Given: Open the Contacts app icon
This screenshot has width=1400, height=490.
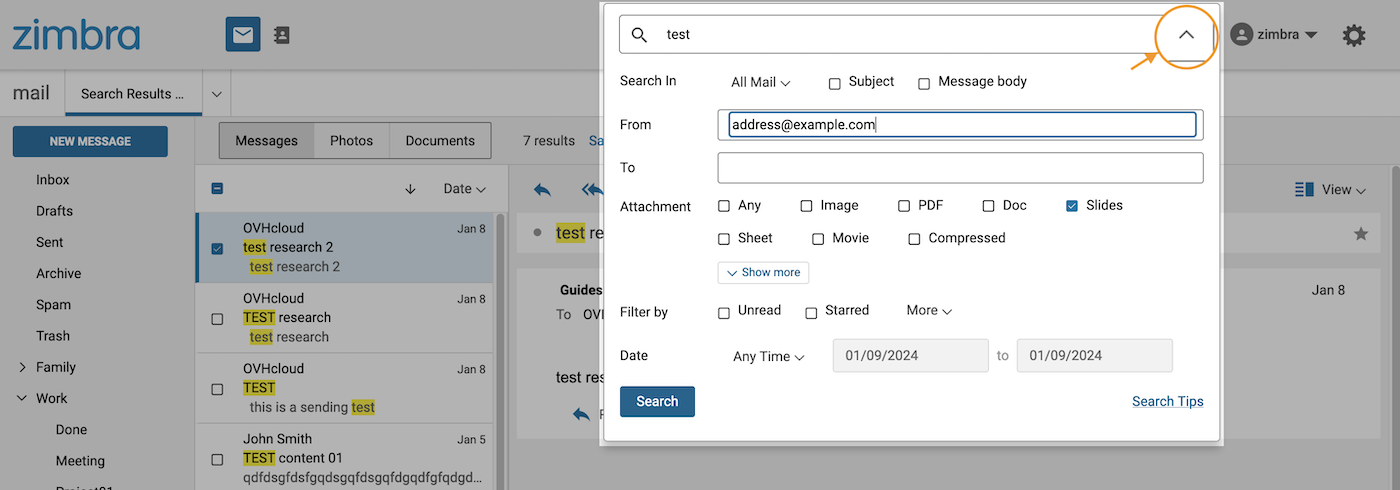Looking at the screenshot, I should pos(281,35).
